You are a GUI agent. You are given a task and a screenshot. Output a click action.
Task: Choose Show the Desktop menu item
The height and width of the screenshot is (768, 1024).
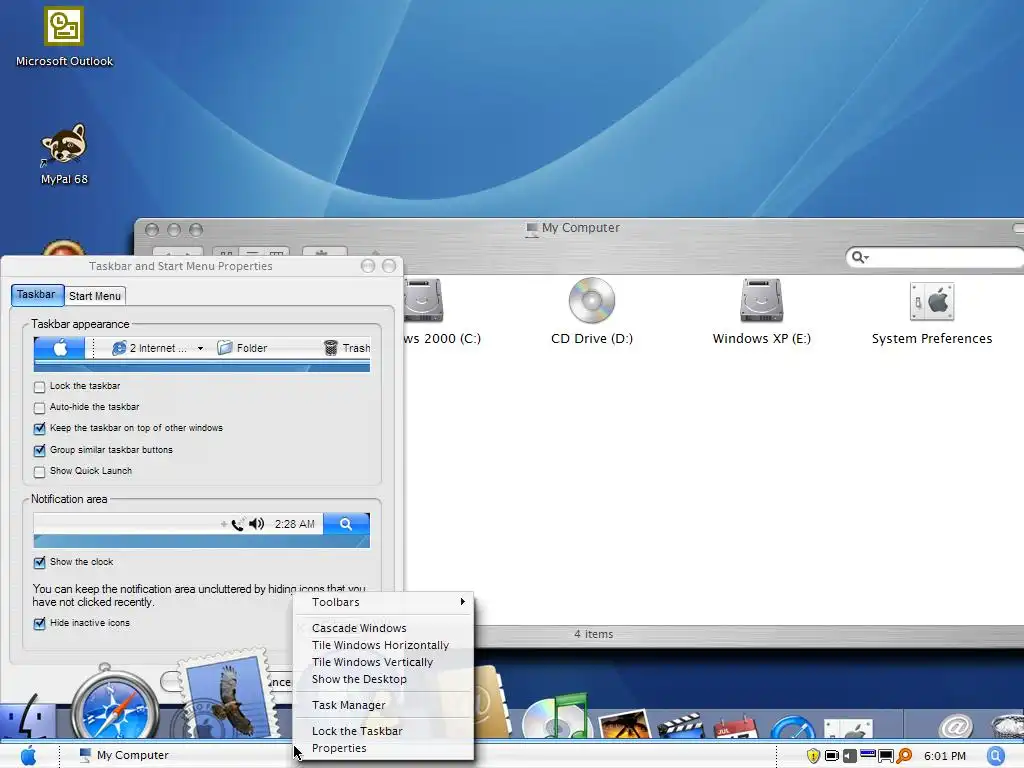pyautogui.click(x=383, y=679)
